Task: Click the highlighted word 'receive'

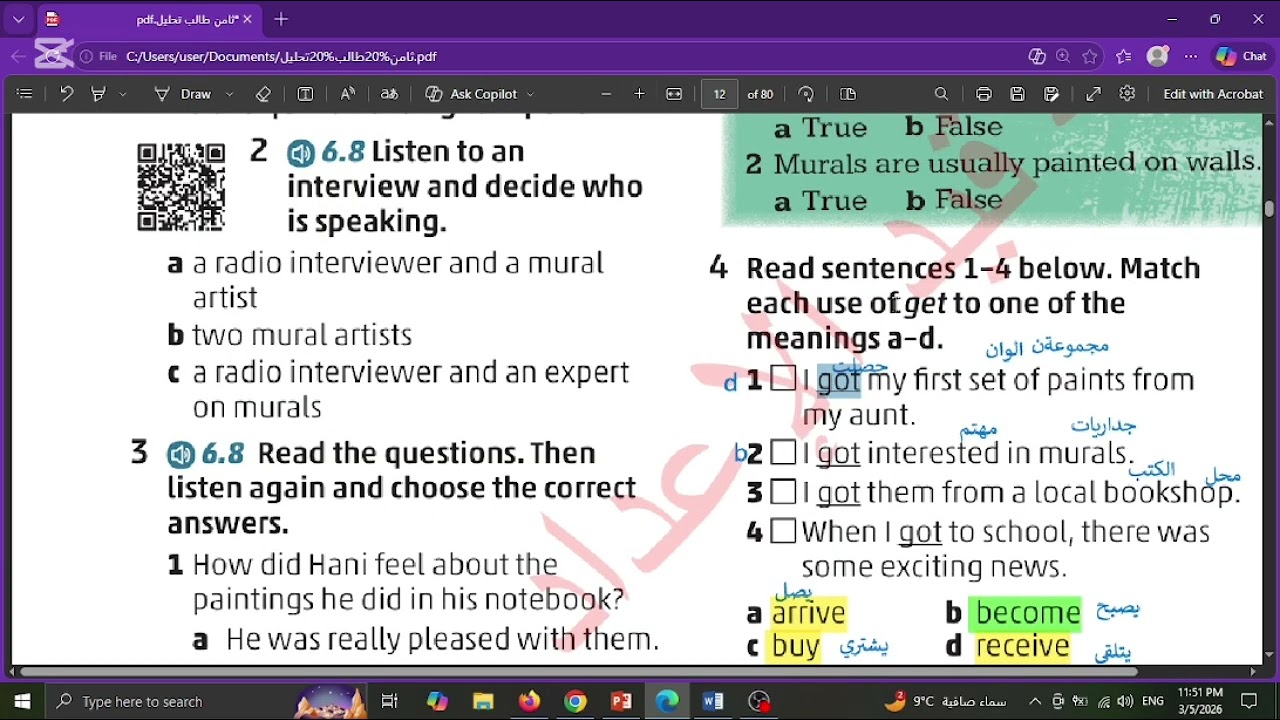Action: [x=1022, y=647]
